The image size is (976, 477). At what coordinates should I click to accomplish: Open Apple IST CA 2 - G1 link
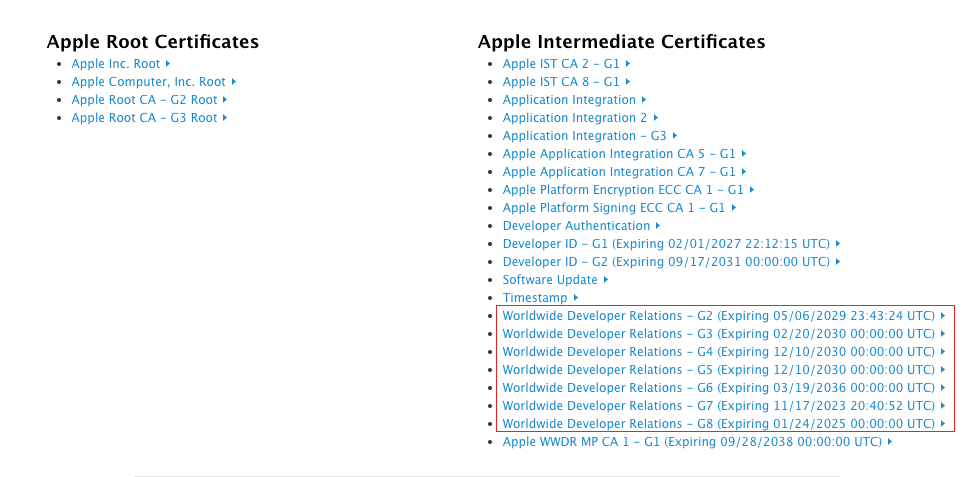[566, 64]
